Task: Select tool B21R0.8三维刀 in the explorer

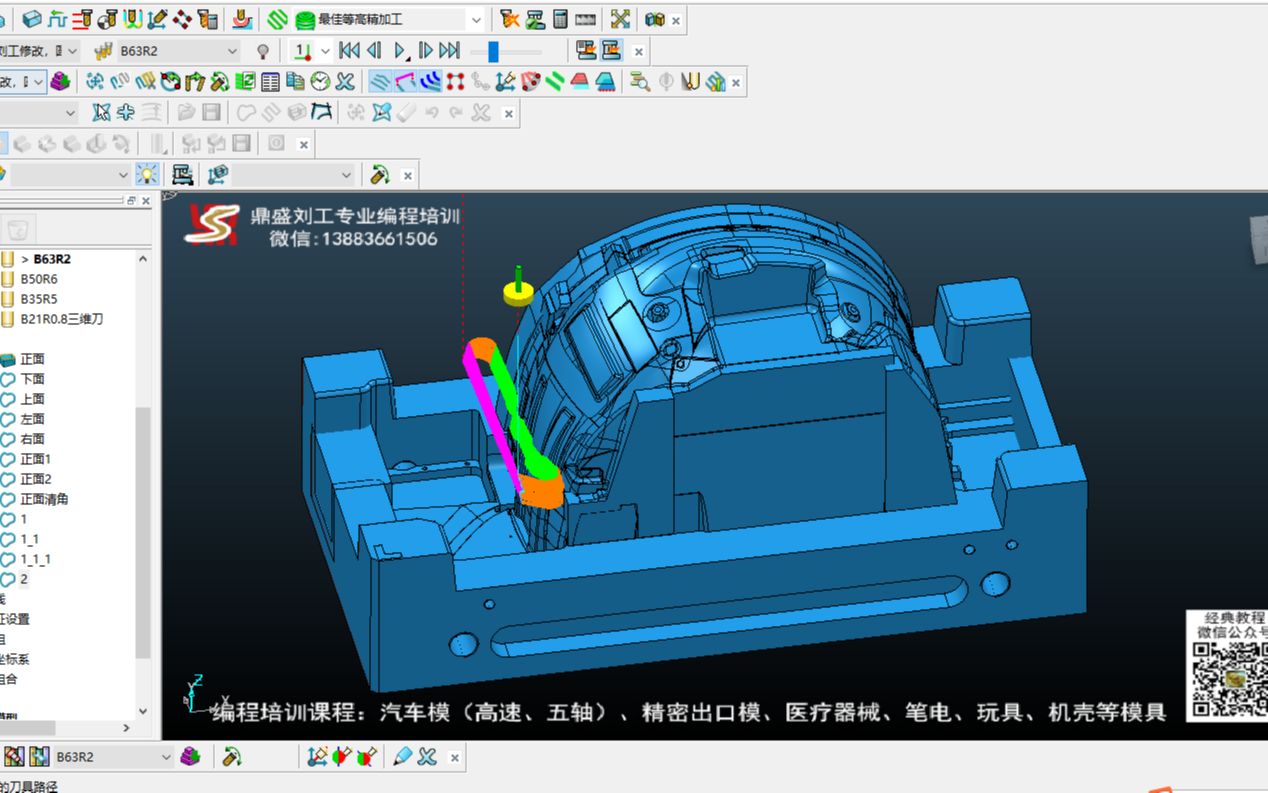Action: [62, 319]
